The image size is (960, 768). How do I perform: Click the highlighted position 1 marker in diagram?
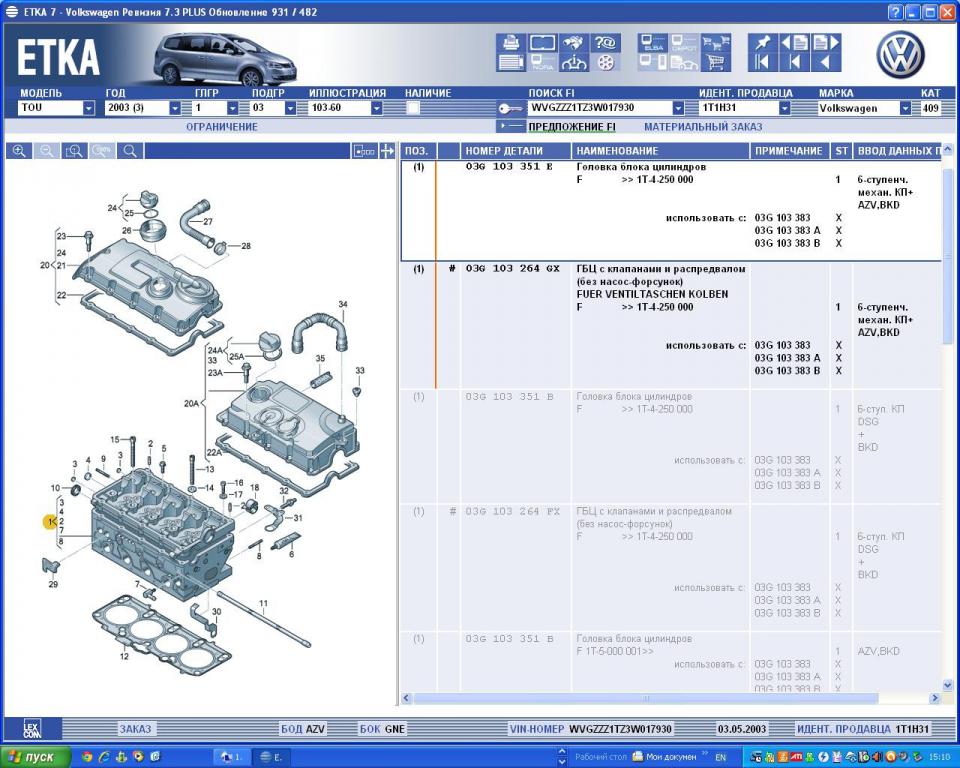pyautogui.click(x=50, y=522)
